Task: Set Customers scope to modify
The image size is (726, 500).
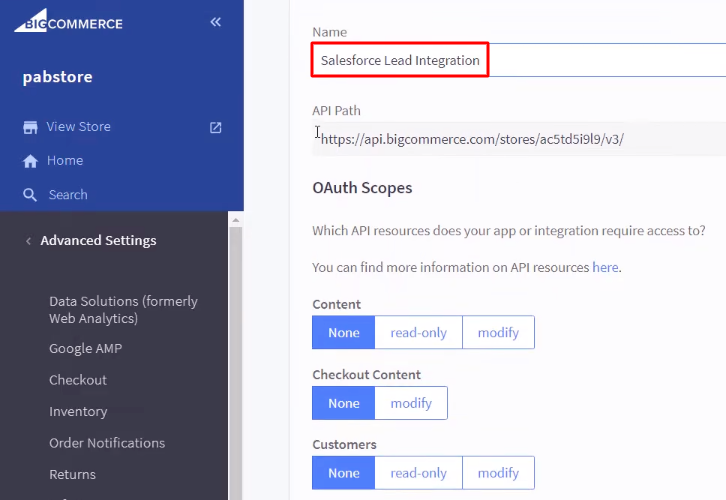Action: [x=498, y=473]
